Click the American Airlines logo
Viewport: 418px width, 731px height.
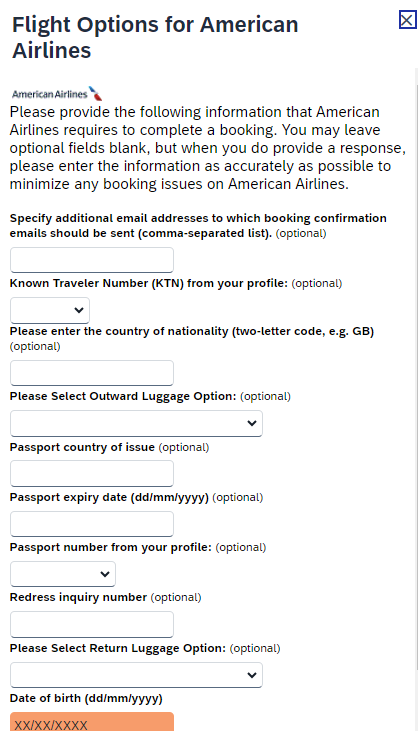click(57, 94)
